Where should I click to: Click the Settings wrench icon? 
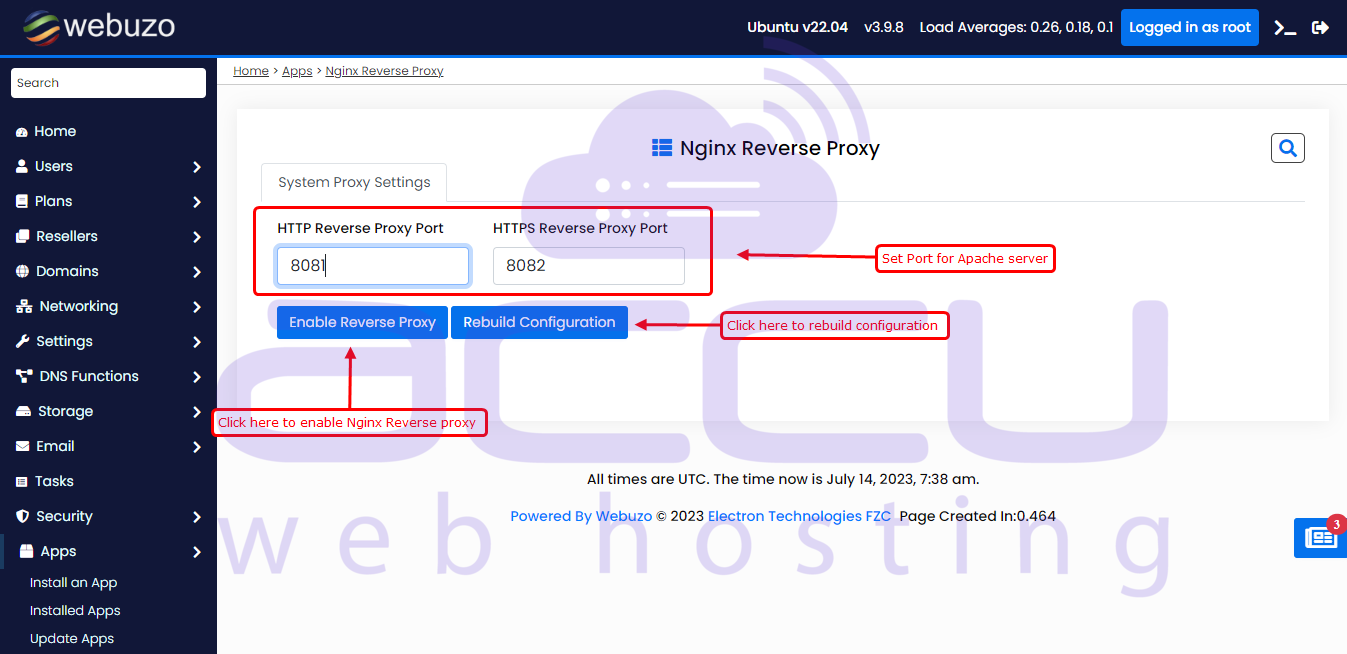pyautogui.click(x=23, y=341)
